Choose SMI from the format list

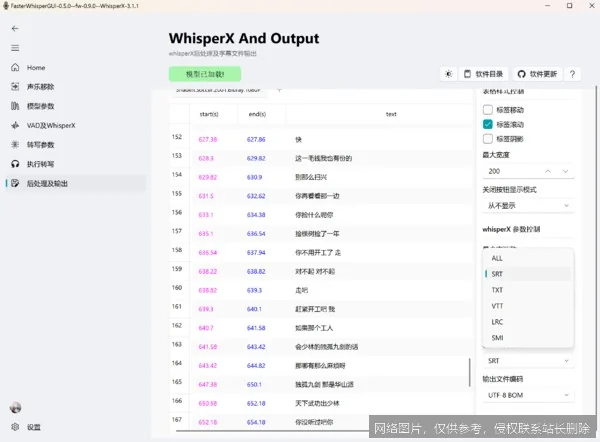click(x=528, y=338)
